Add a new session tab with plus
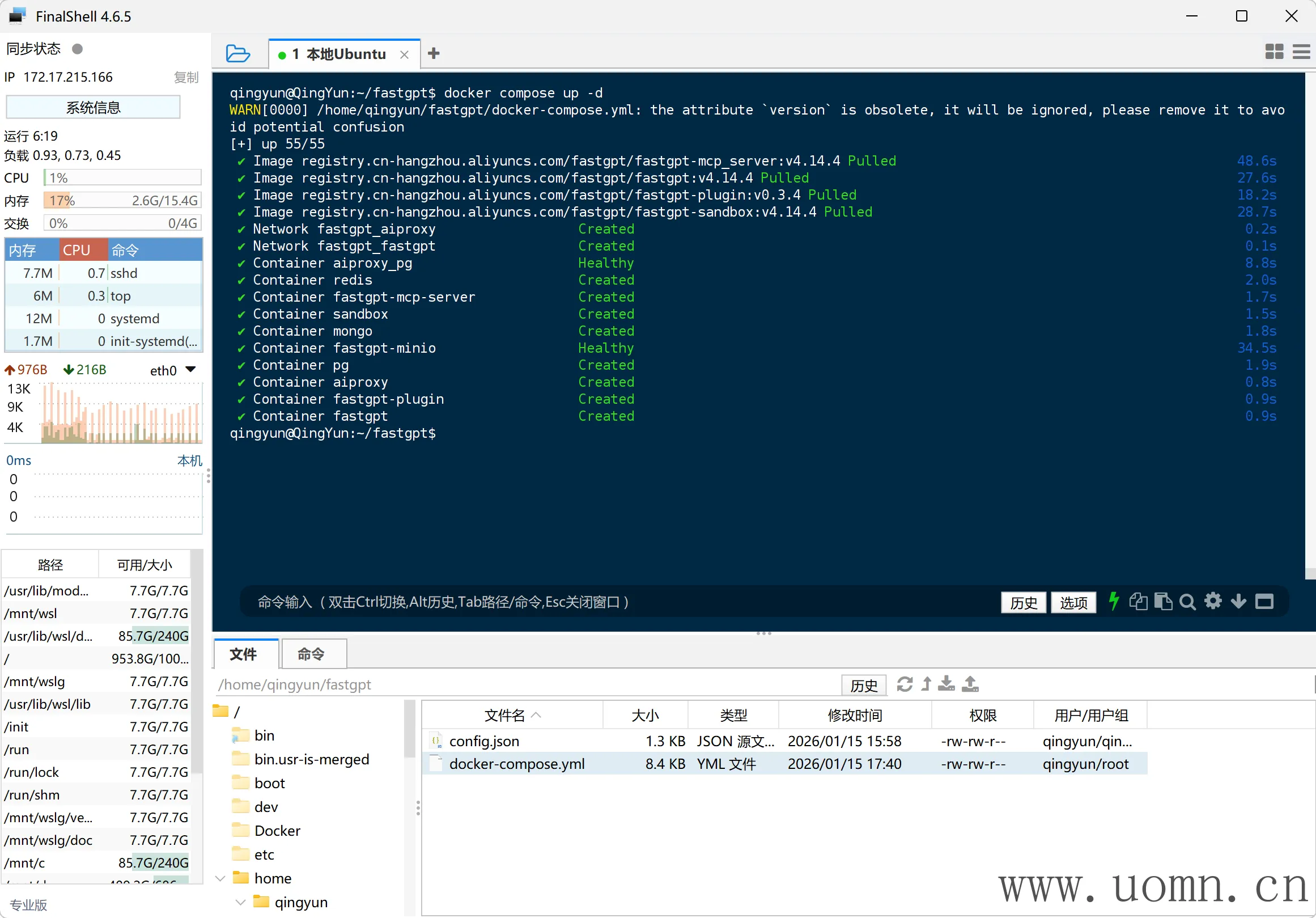The width and height of the screenshot is (1316, 918). point(434,54)
